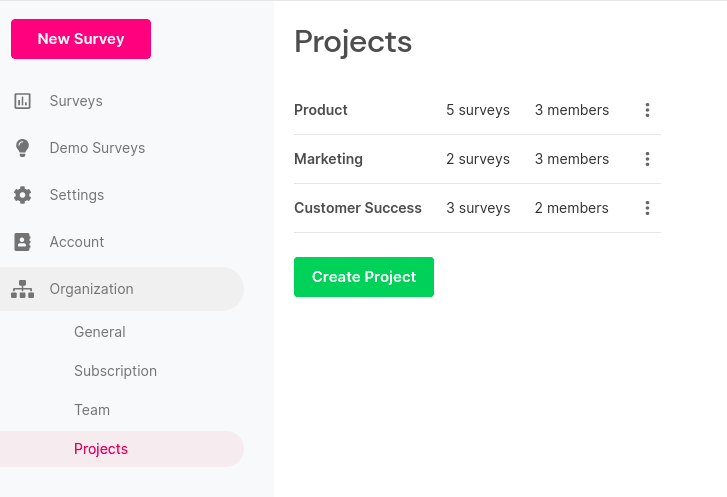Click the Demo Surveys sidebar label
727x497 pixels.
[x=97, y=148]
